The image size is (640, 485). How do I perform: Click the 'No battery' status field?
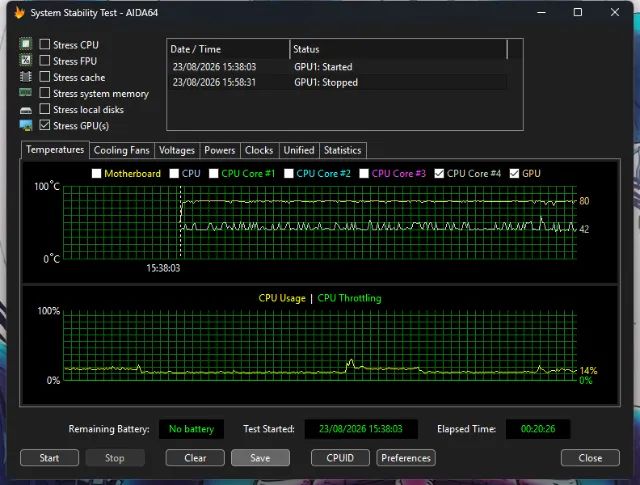[191, 429]
